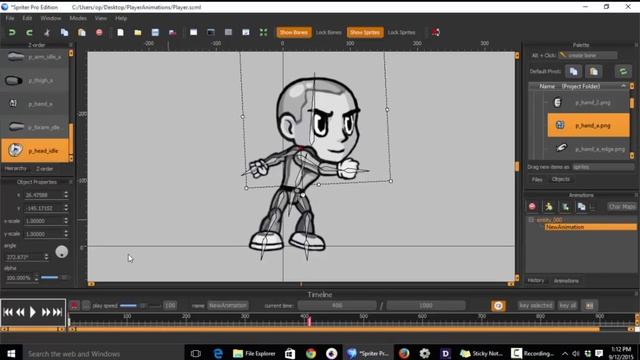Collapse the entity_000 tree node

click(x=531, y=220)
